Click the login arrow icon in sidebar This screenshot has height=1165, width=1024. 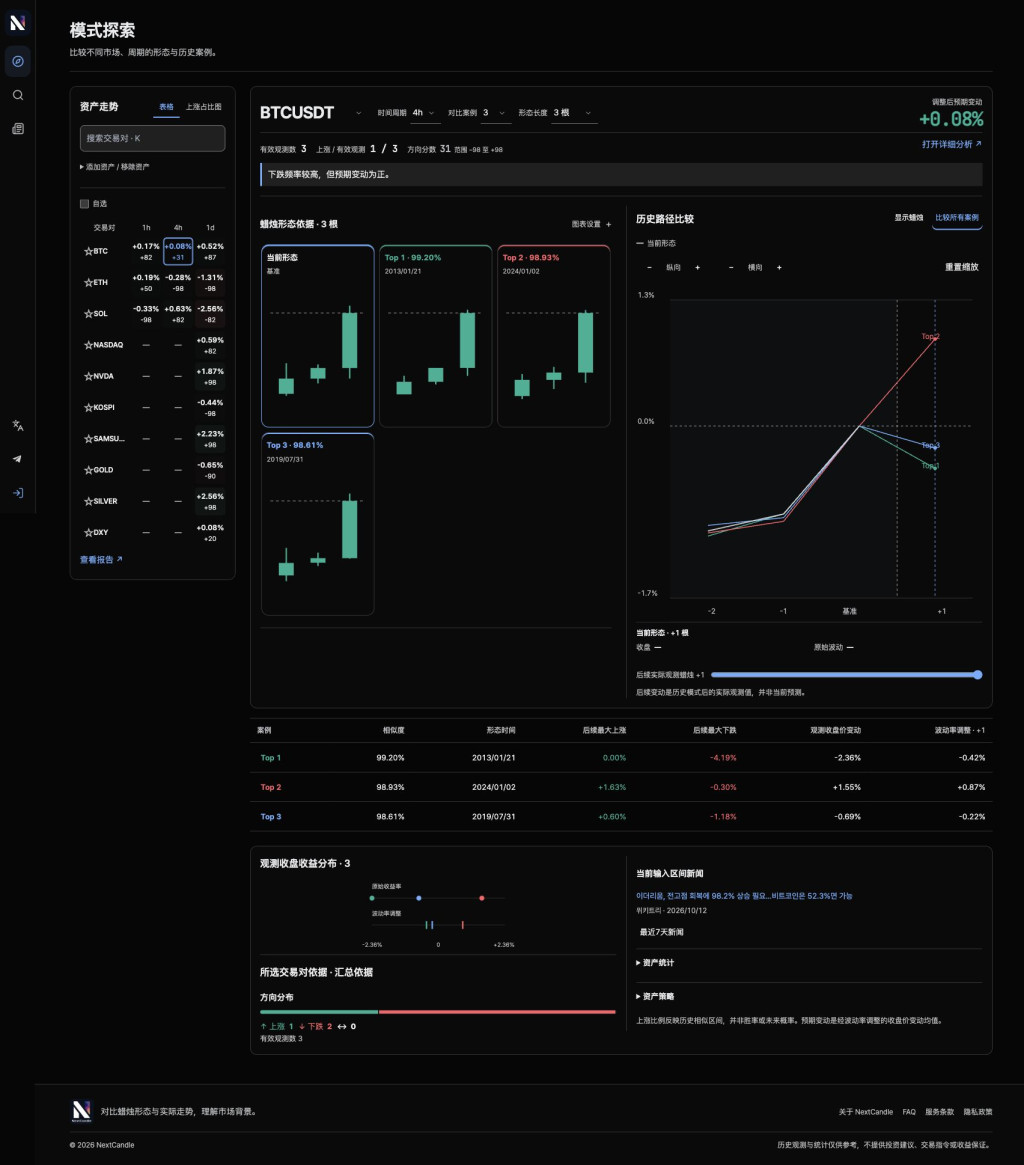(x=18, y=493)
